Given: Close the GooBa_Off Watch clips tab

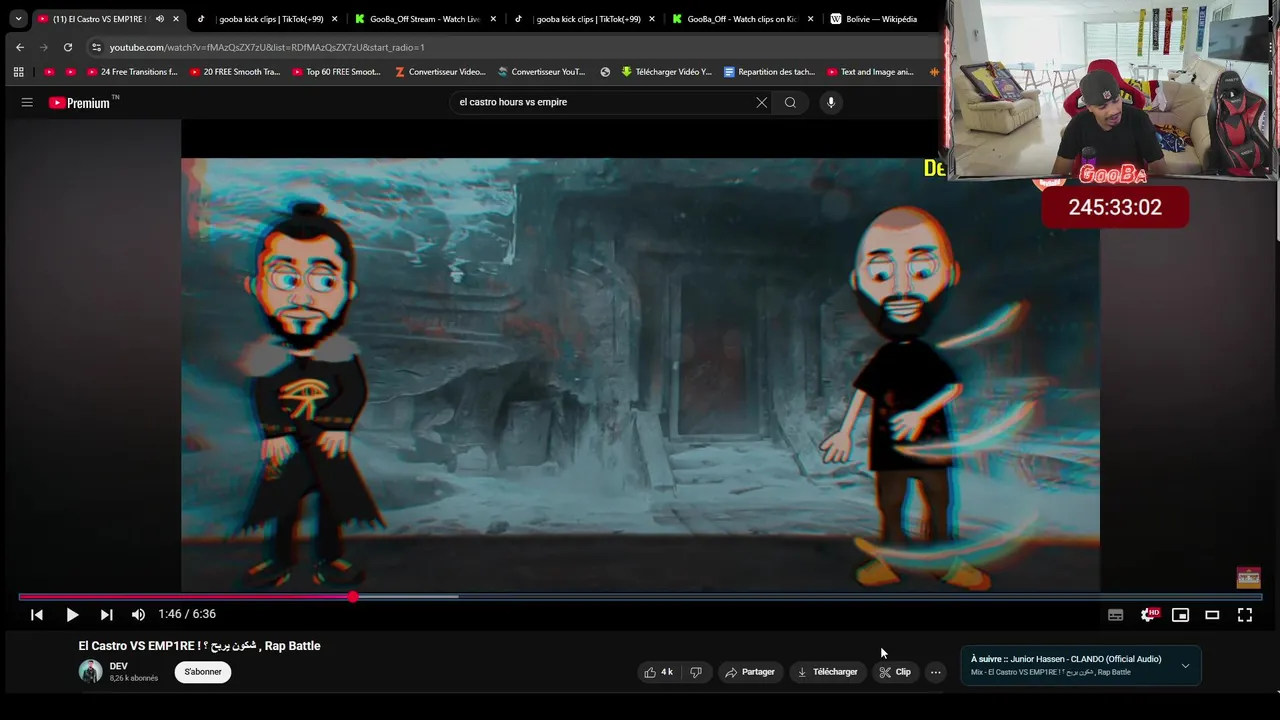Looking at the screenshot, I should (x=810, y=18).
